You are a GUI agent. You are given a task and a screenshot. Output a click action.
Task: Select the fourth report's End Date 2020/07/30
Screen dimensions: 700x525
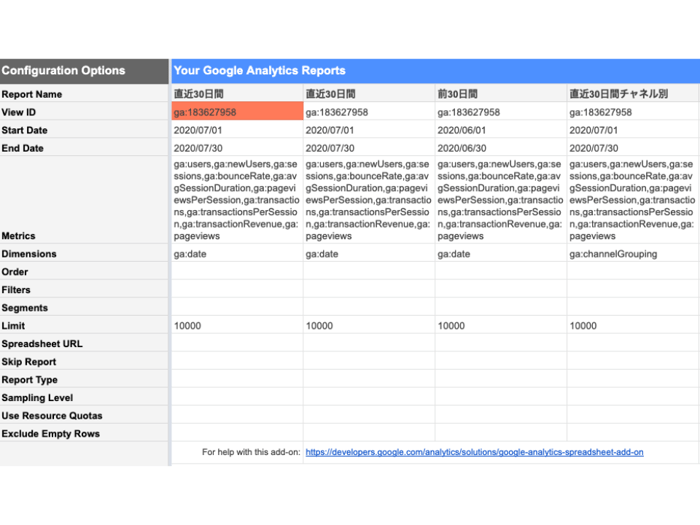[x=632, y=148]
